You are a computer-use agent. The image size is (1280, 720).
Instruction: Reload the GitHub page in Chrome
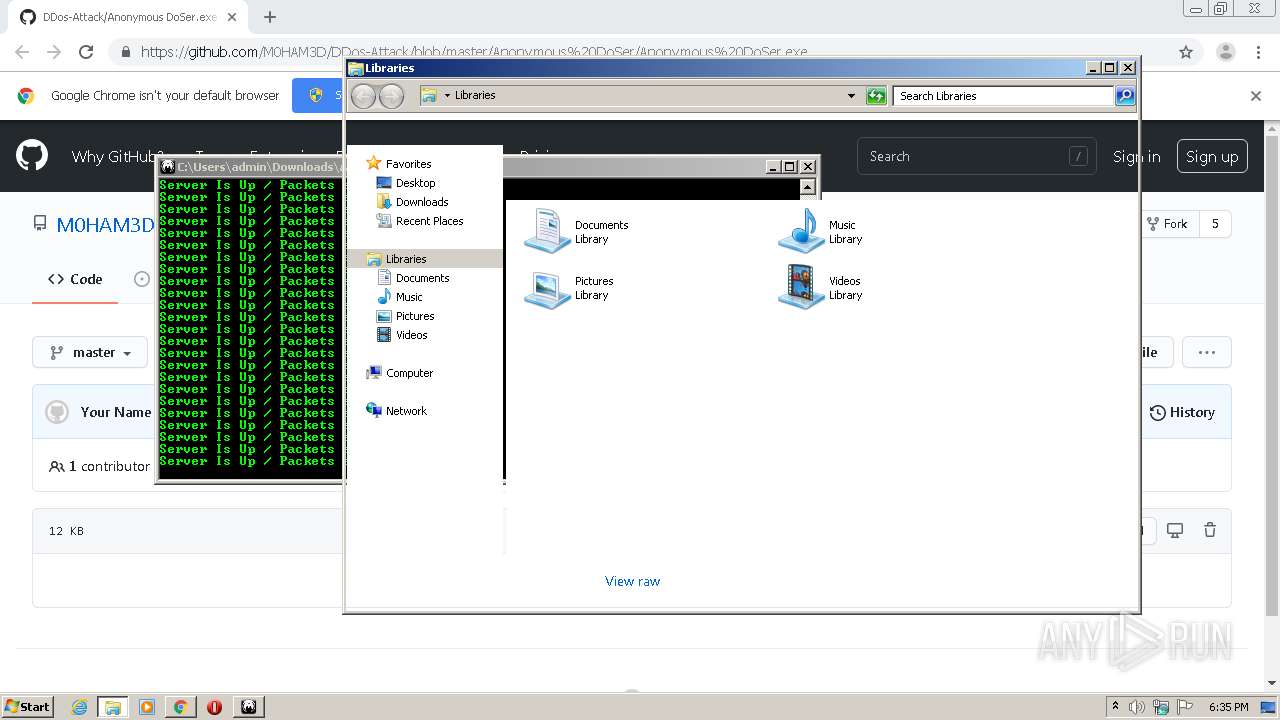pyautogui.click(x=86, y=52)
